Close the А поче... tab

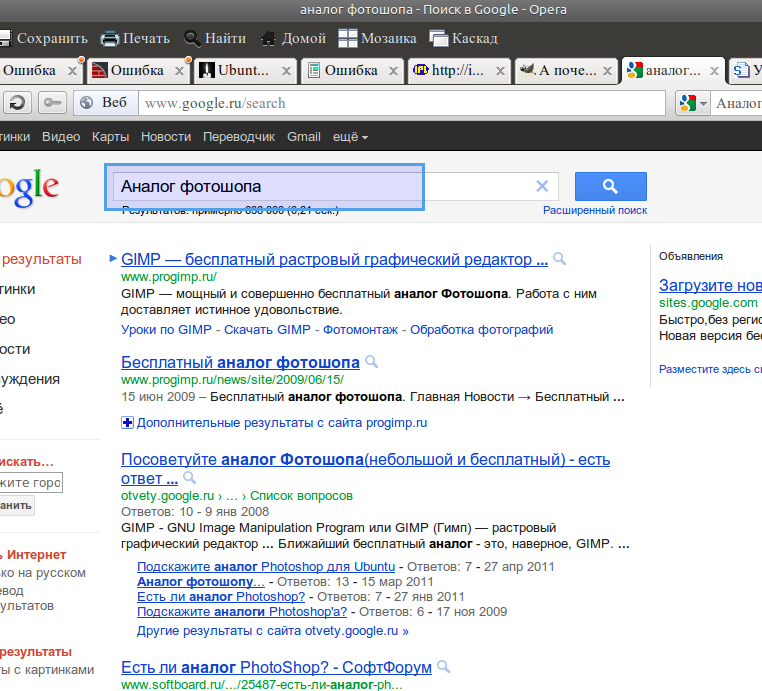[607, 71]
